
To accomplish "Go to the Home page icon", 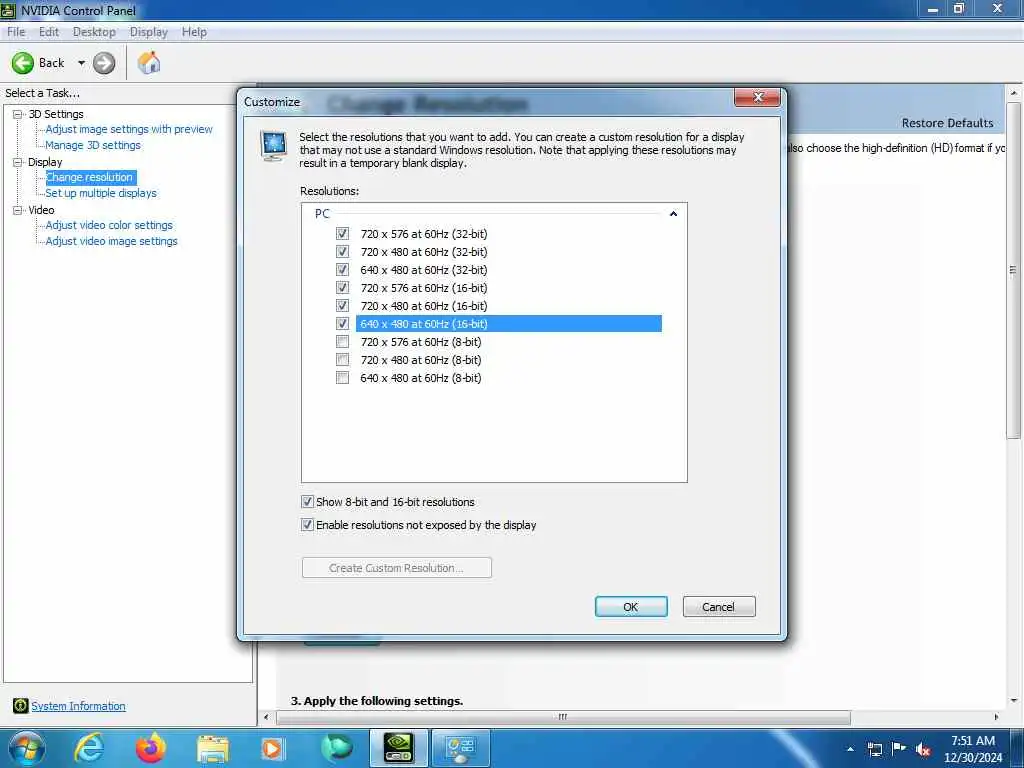I will pyautogui.click(x=149, y=63).
